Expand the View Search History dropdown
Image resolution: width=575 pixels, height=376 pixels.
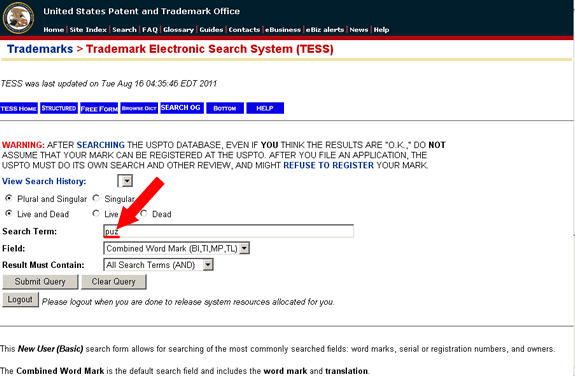pyautogui.click(x=125, y=181)
